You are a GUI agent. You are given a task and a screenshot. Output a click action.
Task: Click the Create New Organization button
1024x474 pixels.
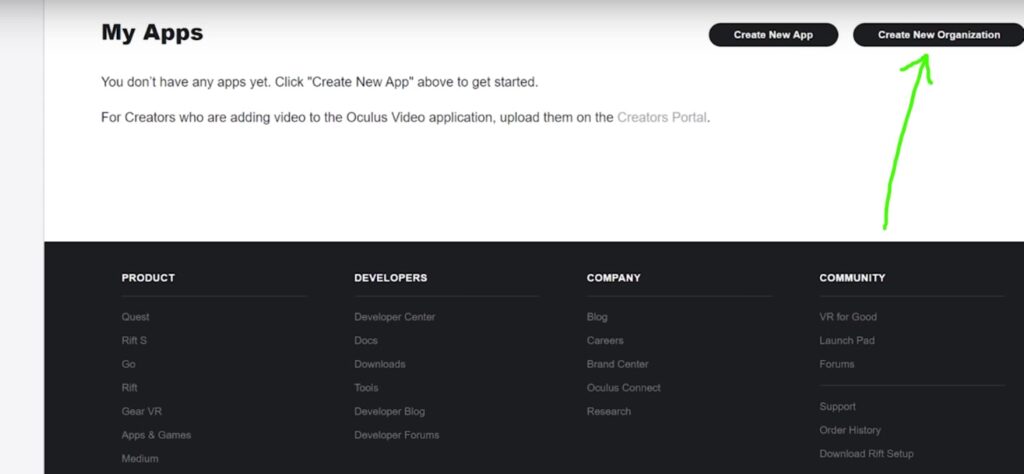[938, 35]
